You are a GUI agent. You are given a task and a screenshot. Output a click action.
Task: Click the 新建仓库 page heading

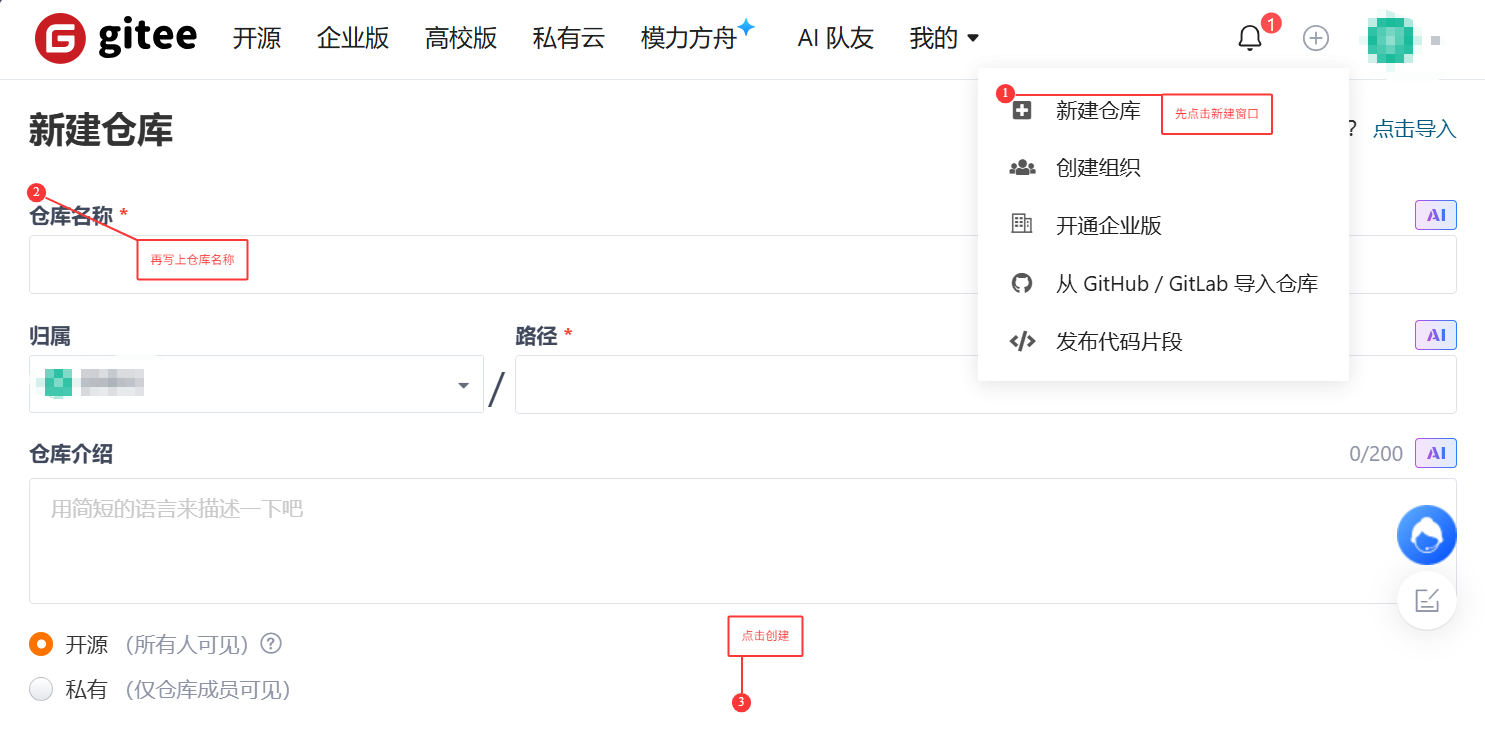(101, 130)
